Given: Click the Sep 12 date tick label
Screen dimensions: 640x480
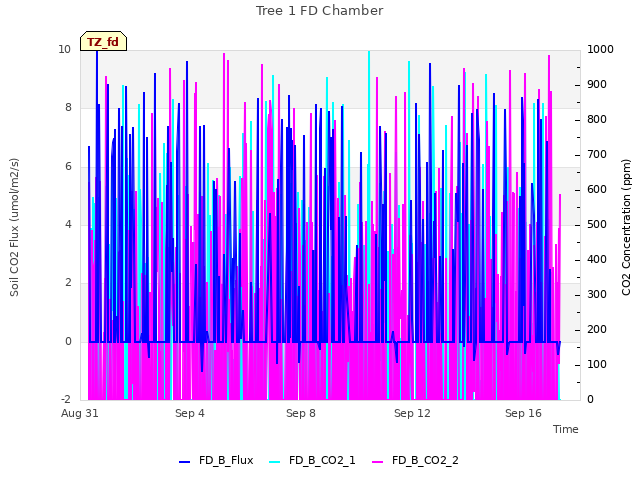Looking at the screenshot, I should 412,413.
